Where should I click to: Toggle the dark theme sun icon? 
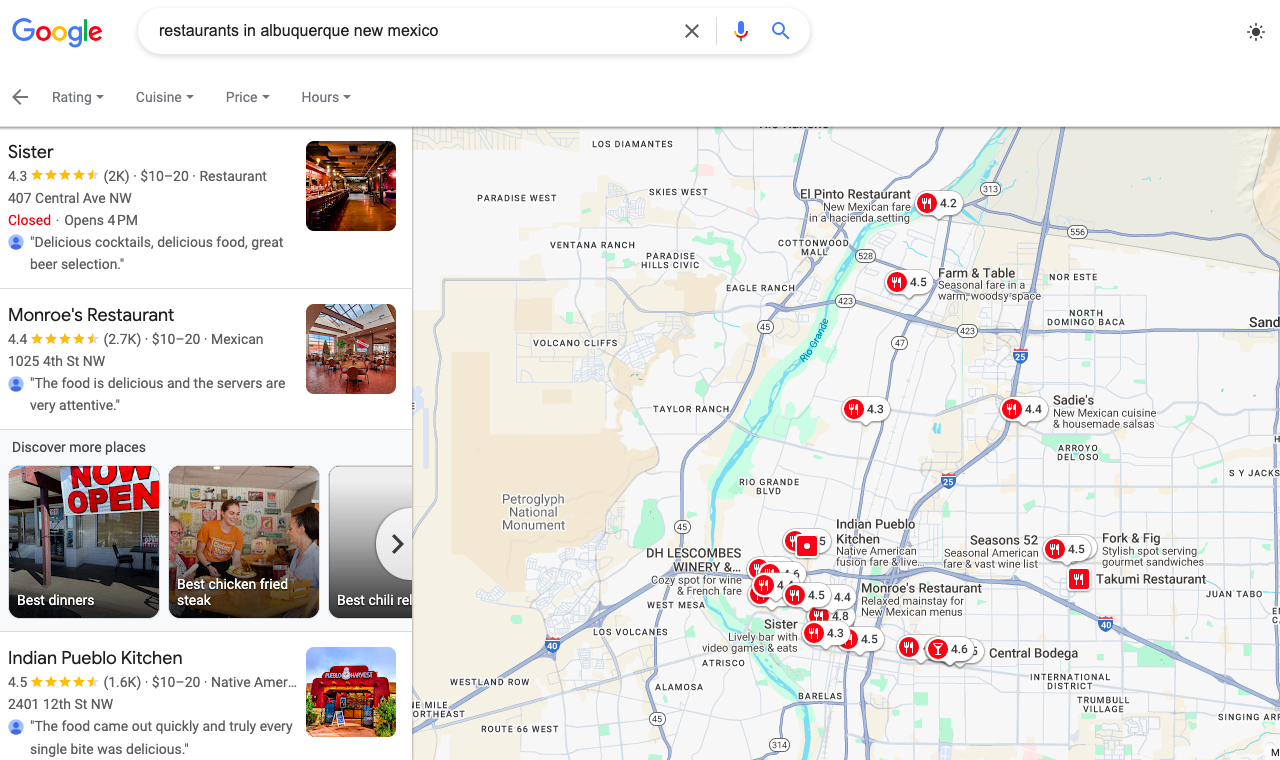(1256, 32)
